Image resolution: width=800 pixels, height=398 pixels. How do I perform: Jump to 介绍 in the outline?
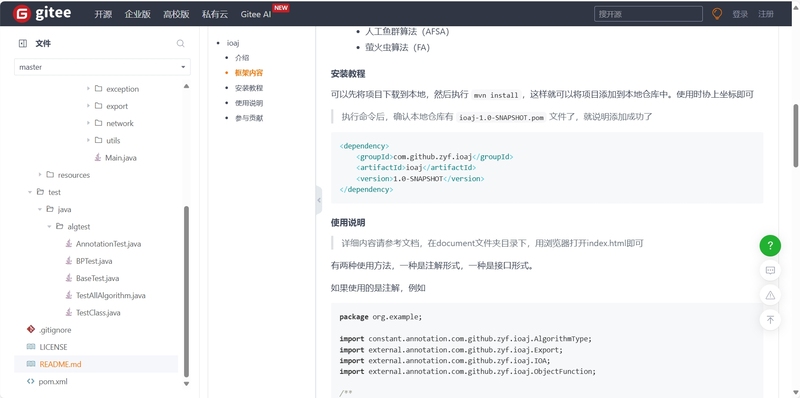[242, 58]
